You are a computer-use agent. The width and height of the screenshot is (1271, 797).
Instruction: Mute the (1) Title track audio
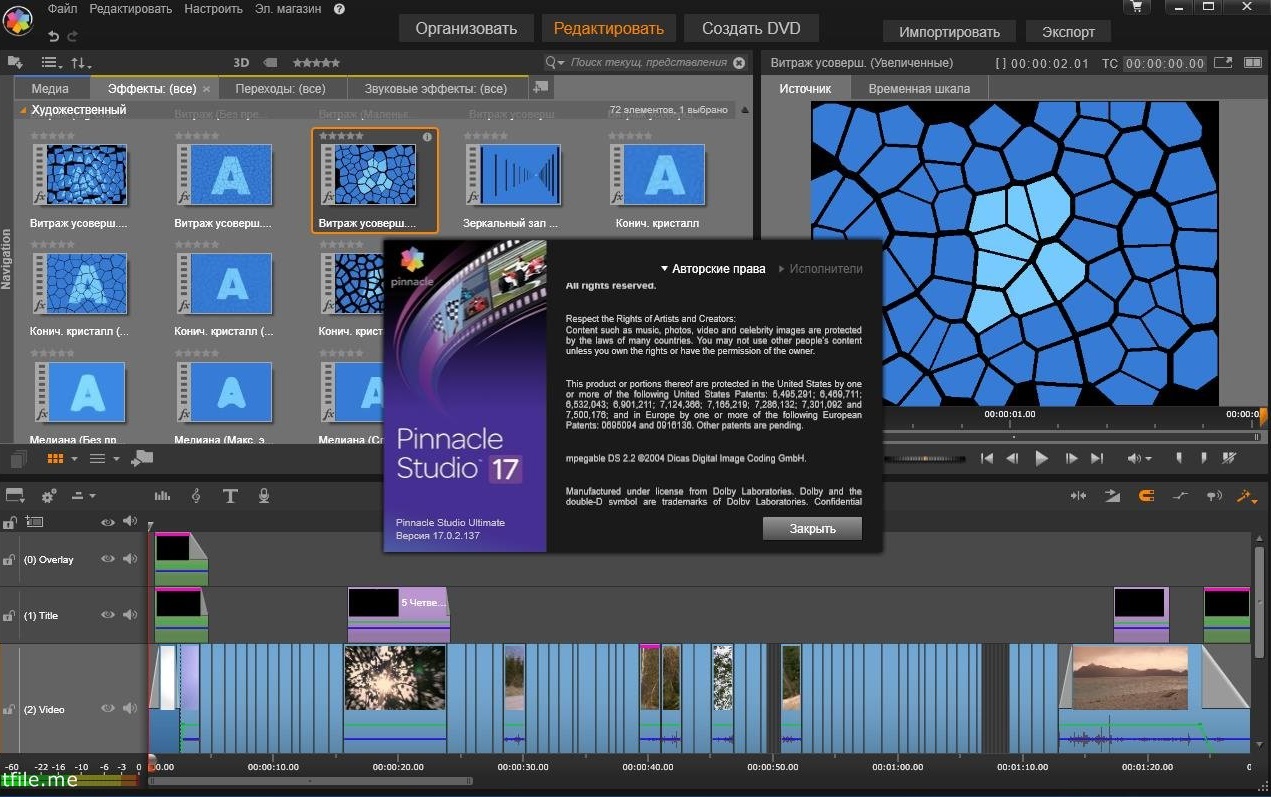129,615
